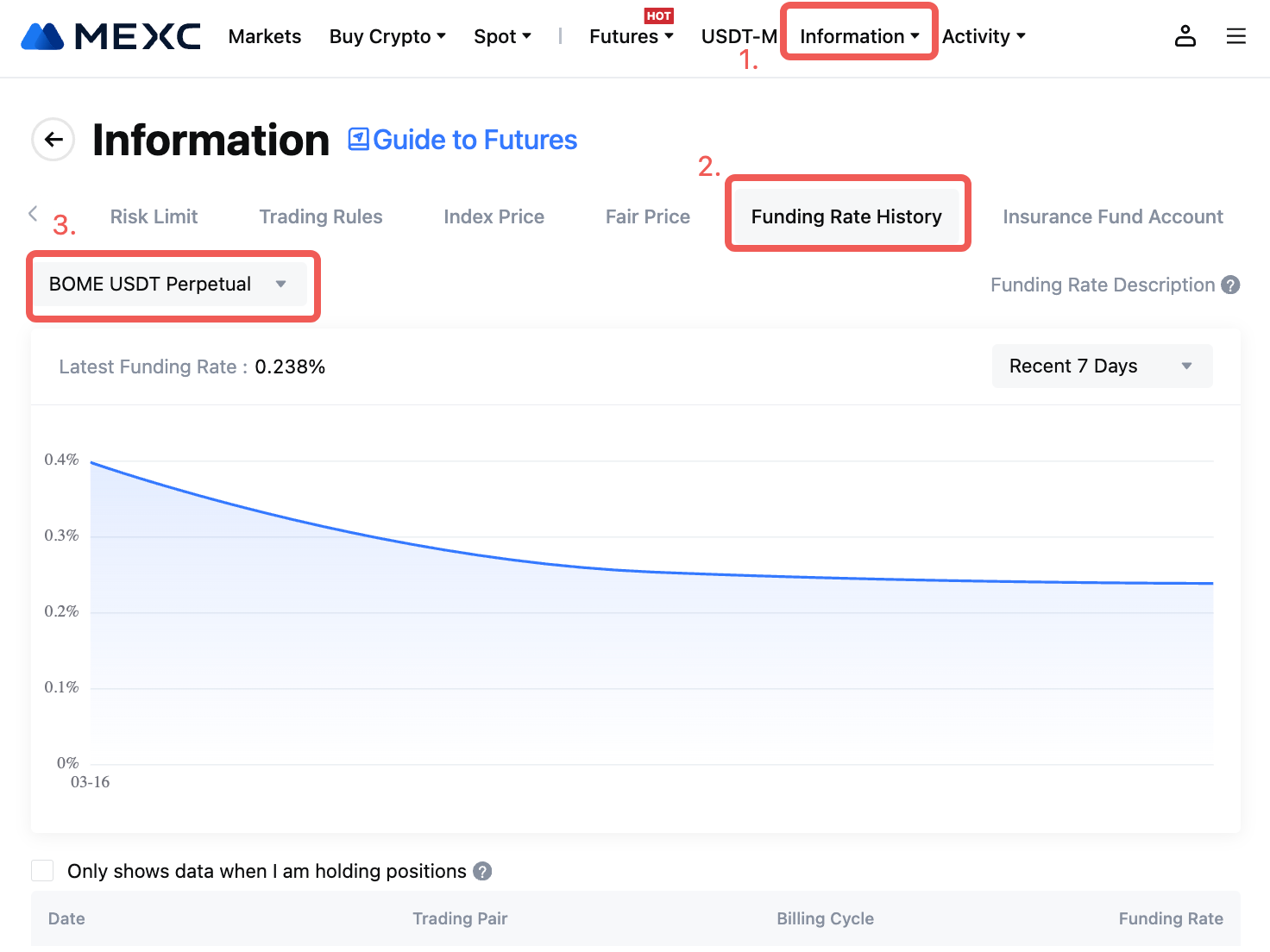Click the MEXC logo icon
The height and width of the screenshot is (952, 1270).
[x=42, y=36]
